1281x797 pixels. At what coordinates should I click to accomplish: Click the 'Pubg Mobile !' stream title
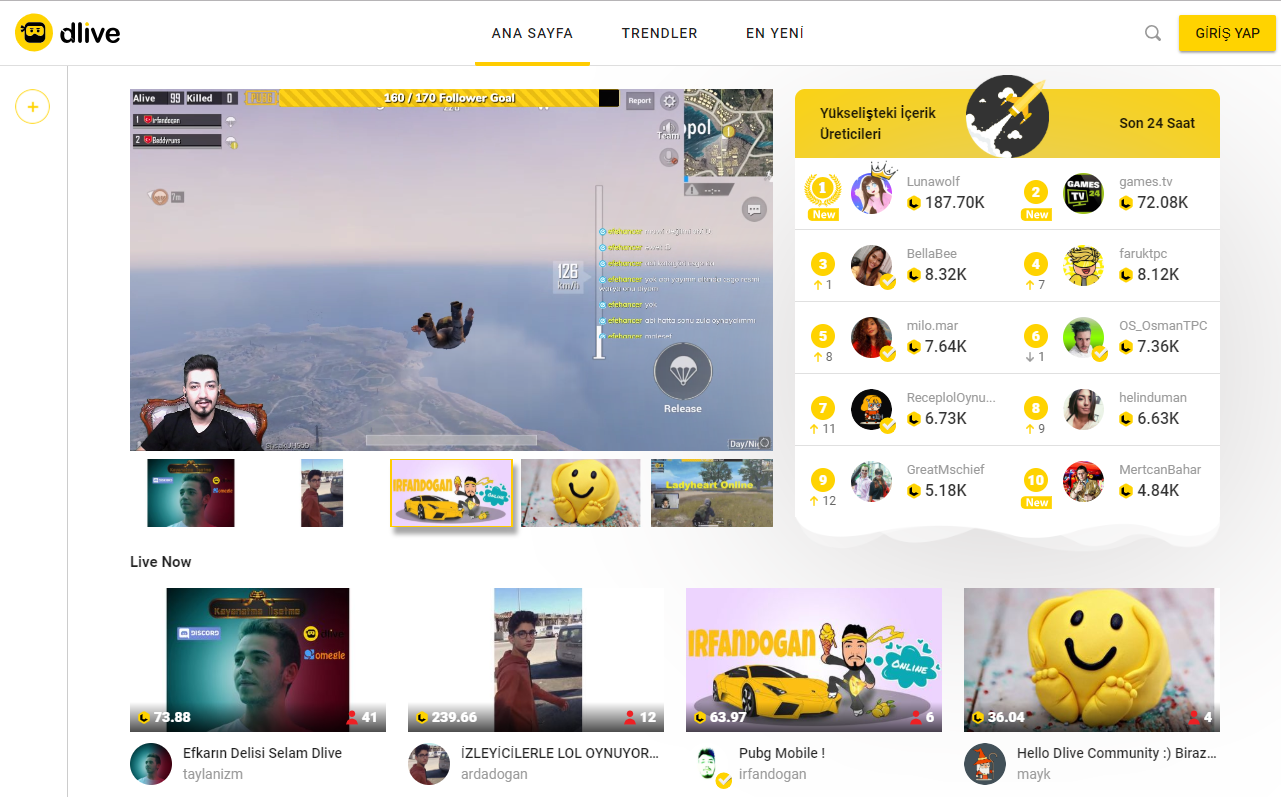pyautogui.click(x=782, y=753)
